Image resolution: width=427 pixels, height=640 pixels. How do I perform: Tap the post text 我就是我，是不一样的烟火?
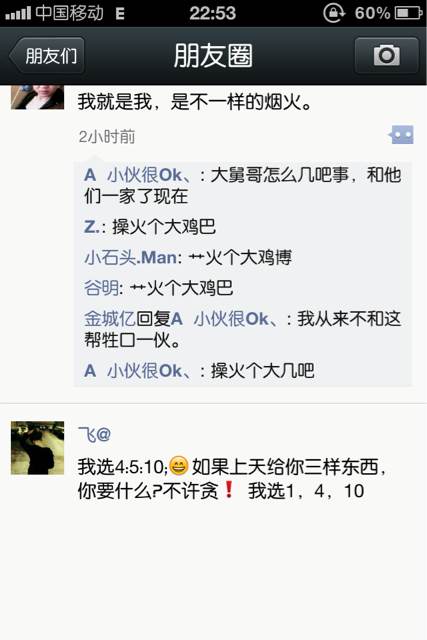pos(195,102)
